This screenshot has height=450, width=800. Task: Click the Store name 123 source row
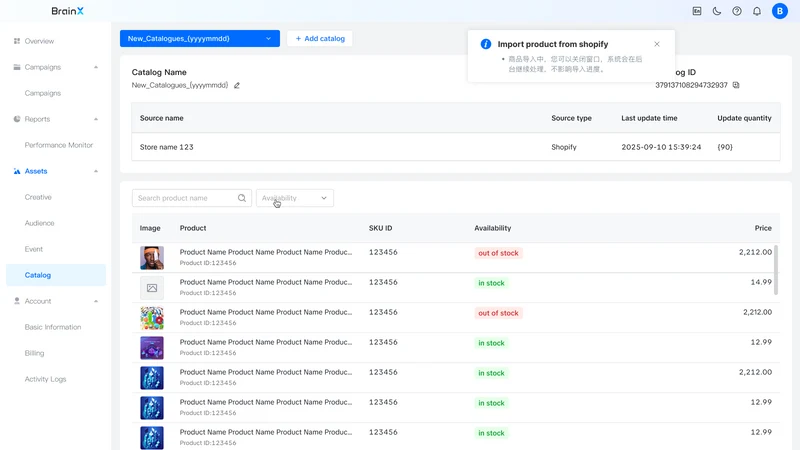pyautogui.click(x=456, y=147)
